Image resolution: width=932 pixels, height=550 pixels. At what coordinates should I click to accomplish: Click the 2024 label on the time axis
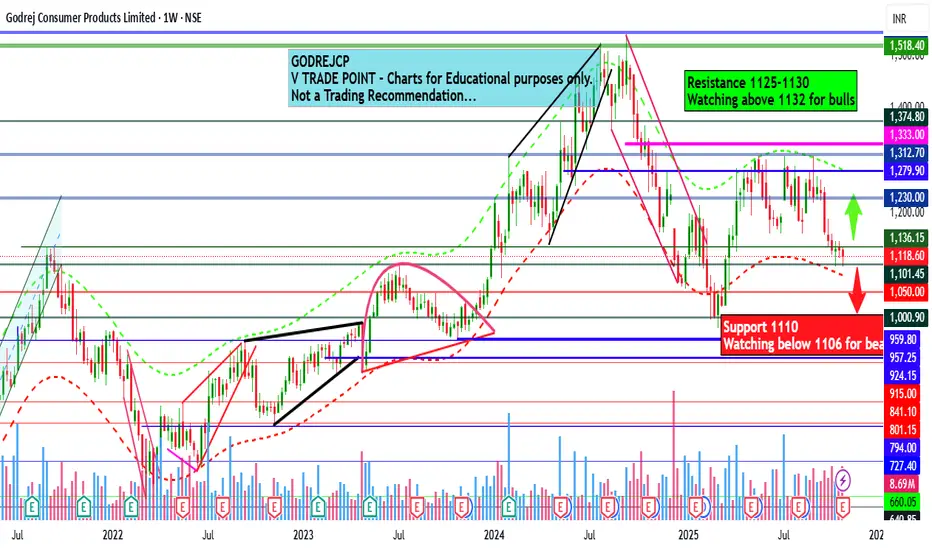[494, 535]
